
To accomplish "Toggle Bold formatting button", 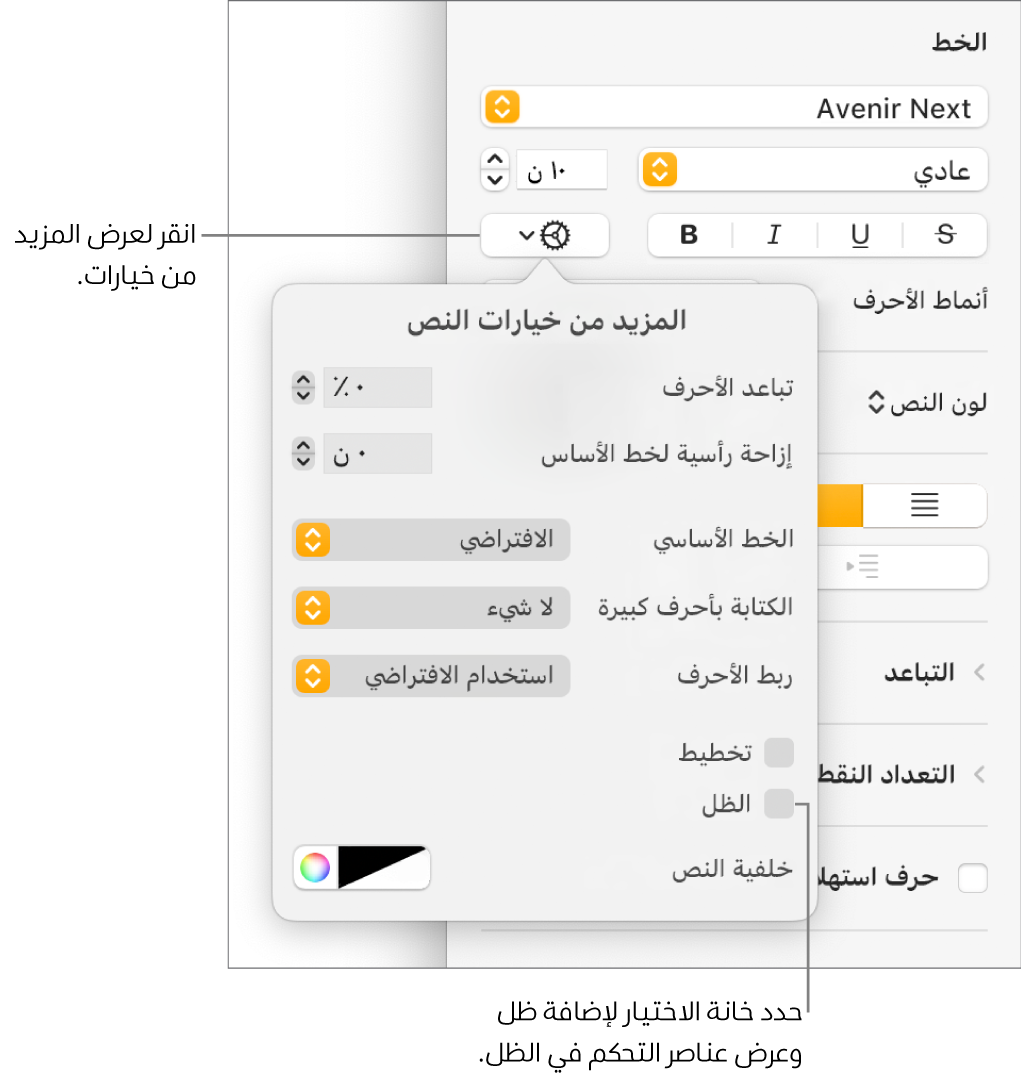I will [x=689, y=236].
